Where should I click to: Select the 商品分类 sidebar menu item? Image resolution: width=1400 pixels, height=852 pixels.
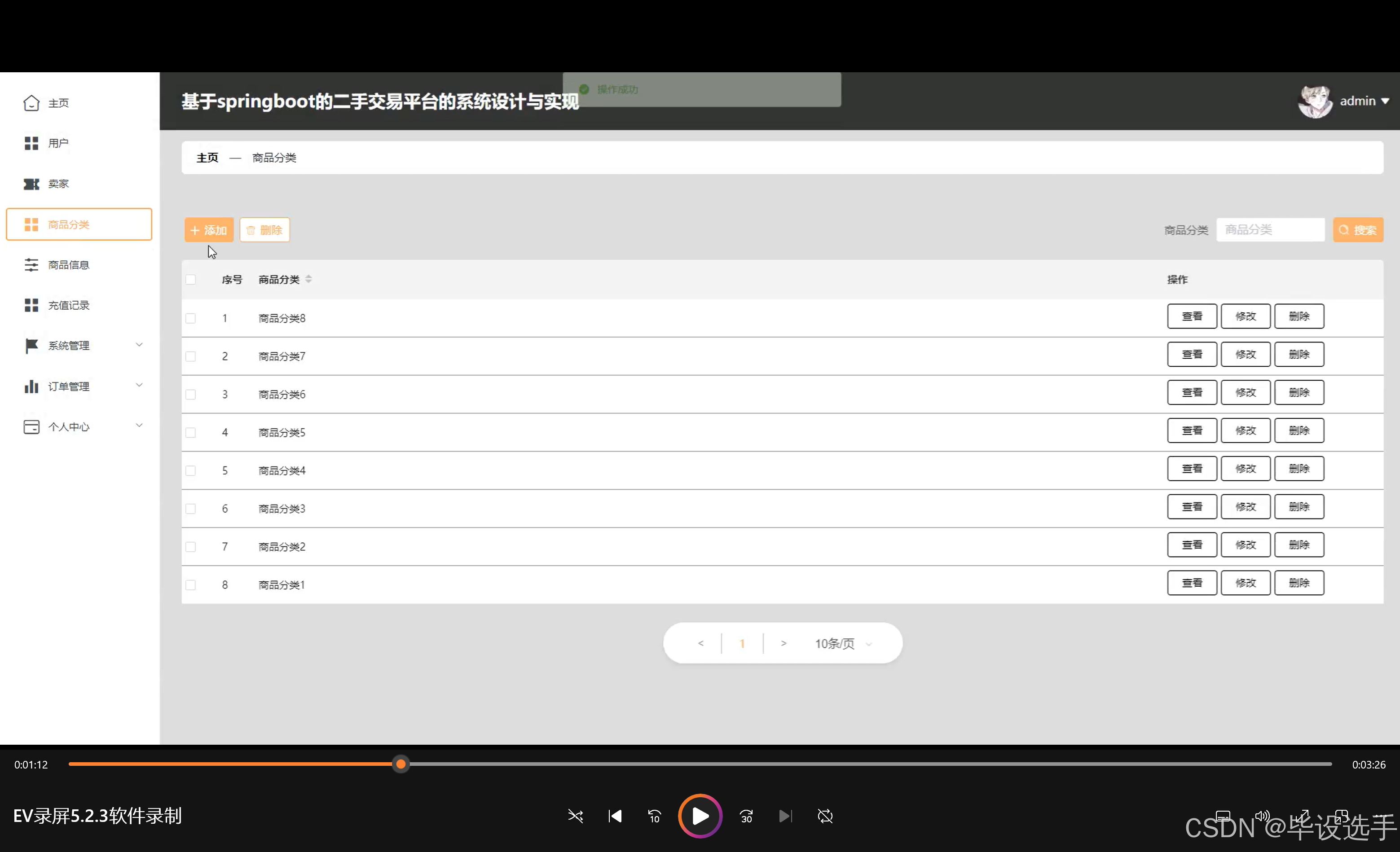point(79,224)
